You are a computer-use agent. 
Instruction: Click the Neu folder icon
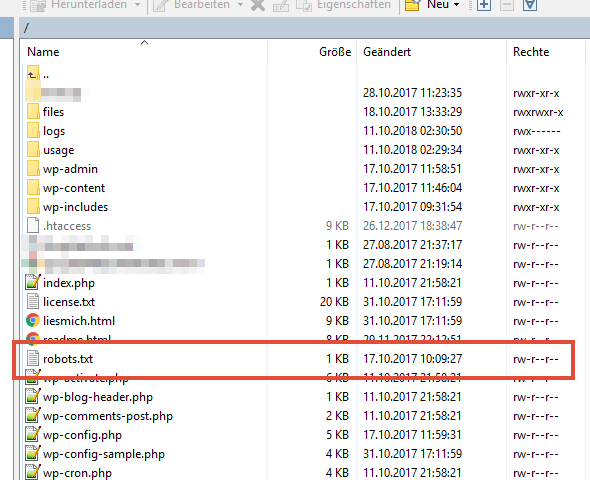(412, 5)
